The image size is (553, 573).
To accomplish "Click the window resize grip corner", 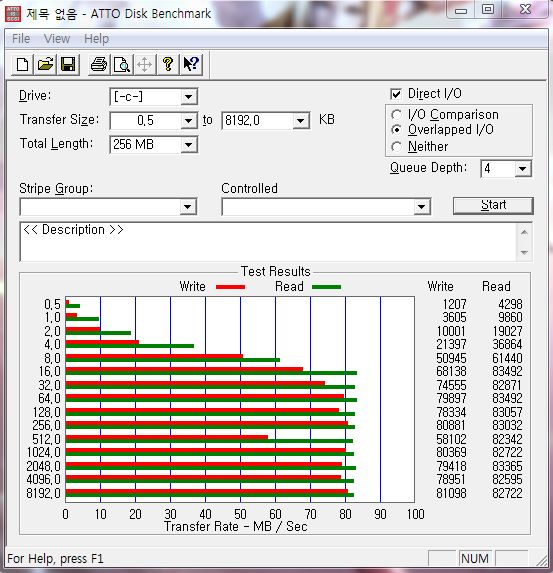I will 541,560.
